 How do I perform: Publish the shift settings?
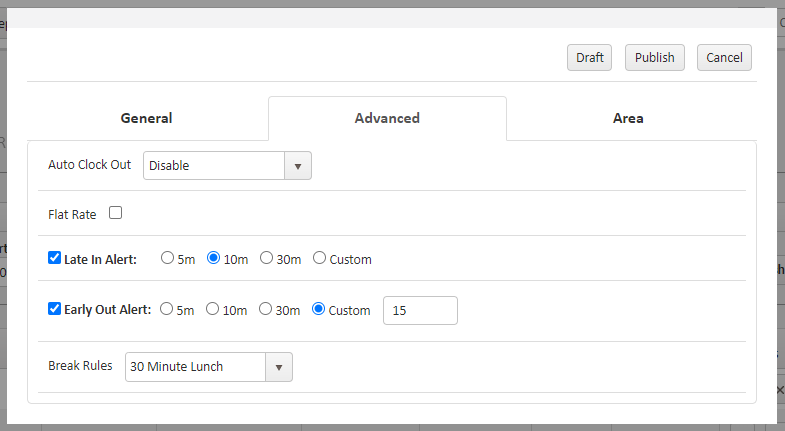point(655,58)
